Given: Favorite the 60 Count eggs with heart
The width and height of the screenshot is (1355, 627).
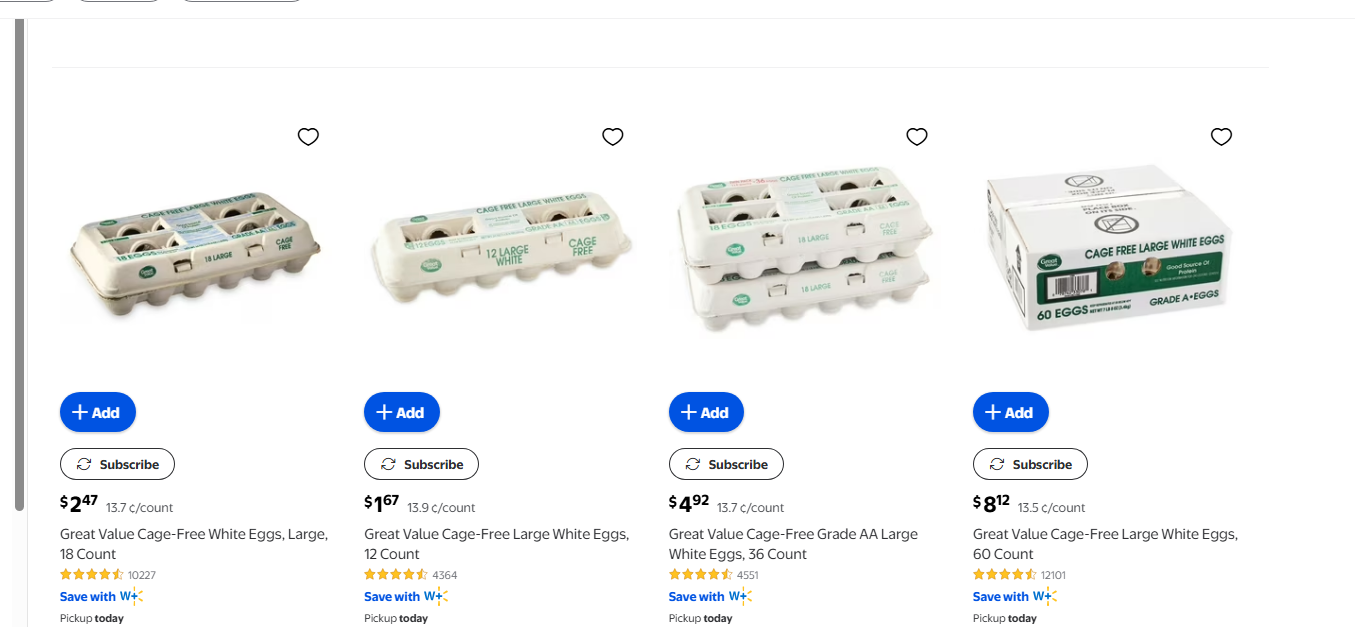Looking at the screenshot, I should pos(1221,137).
